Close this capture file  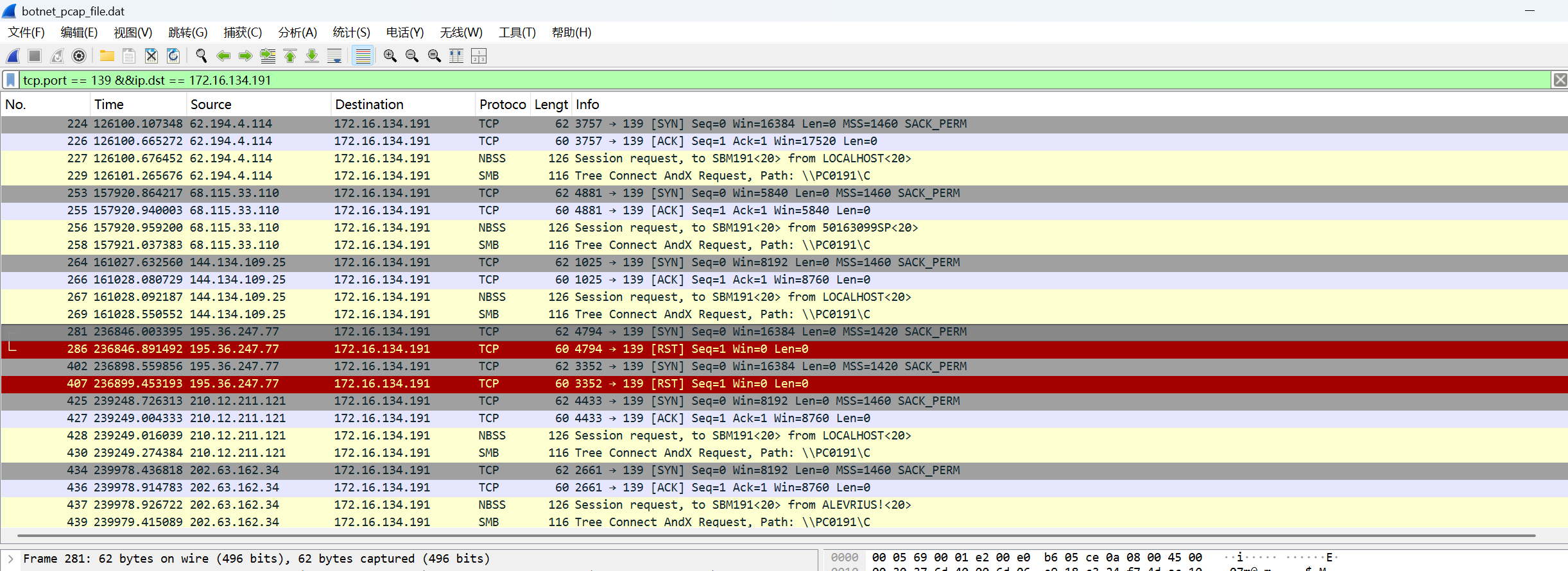[x=151, y=56]
